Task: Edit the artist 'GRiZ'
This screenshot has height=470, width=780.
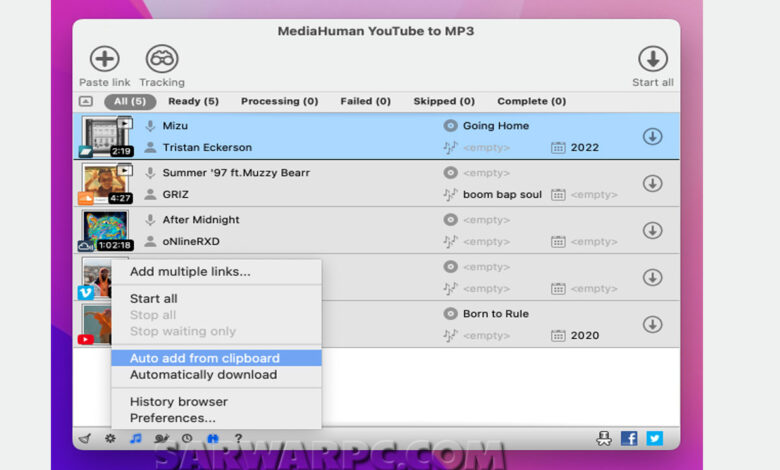Action: 176,194
